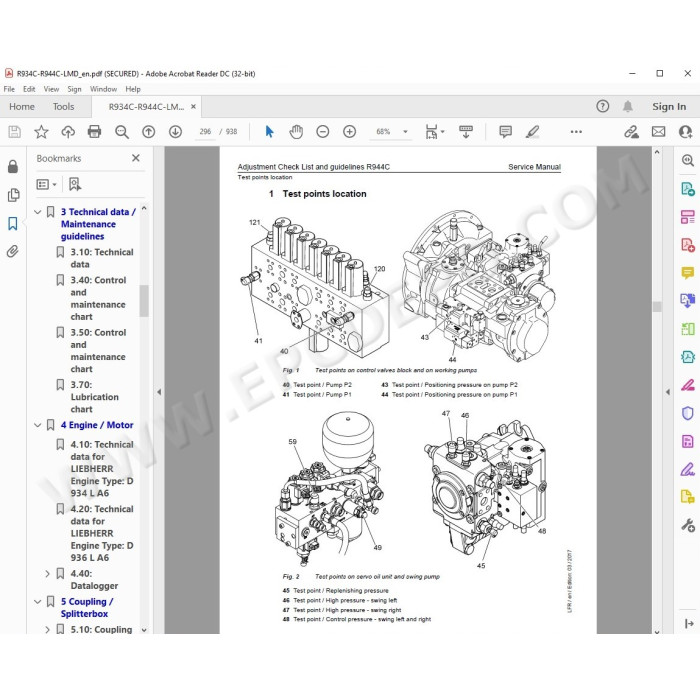The height and width of the screenshot is (700, 700).
Task: Open the yellow Comment tool in right pane
Action: [688, 272]
